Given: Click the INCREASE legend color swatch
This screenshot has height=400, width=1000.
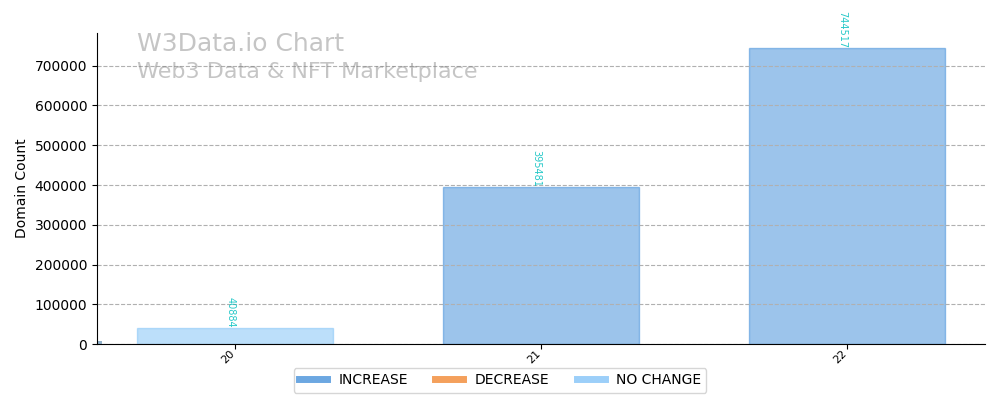Looking at the screenshot, I should [313, 380].
